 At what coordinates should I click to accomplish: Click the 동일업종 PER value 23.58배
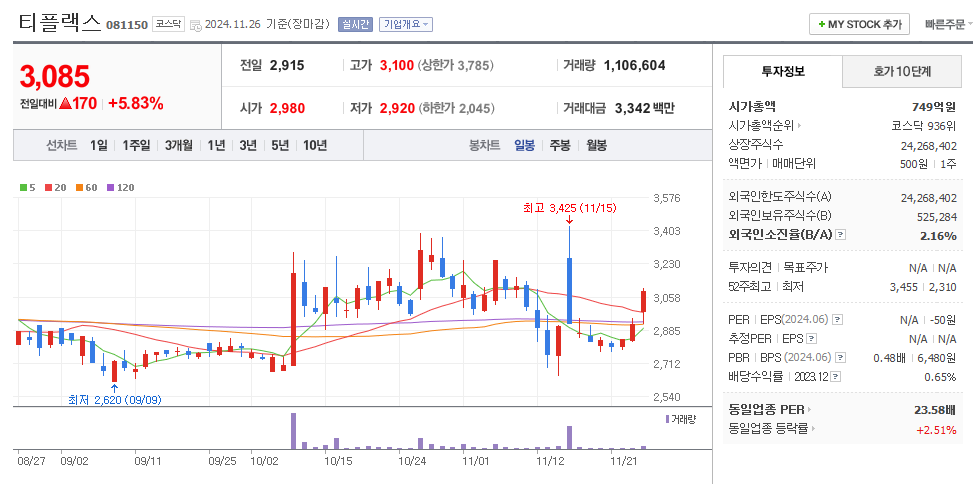tap(935, 411)
